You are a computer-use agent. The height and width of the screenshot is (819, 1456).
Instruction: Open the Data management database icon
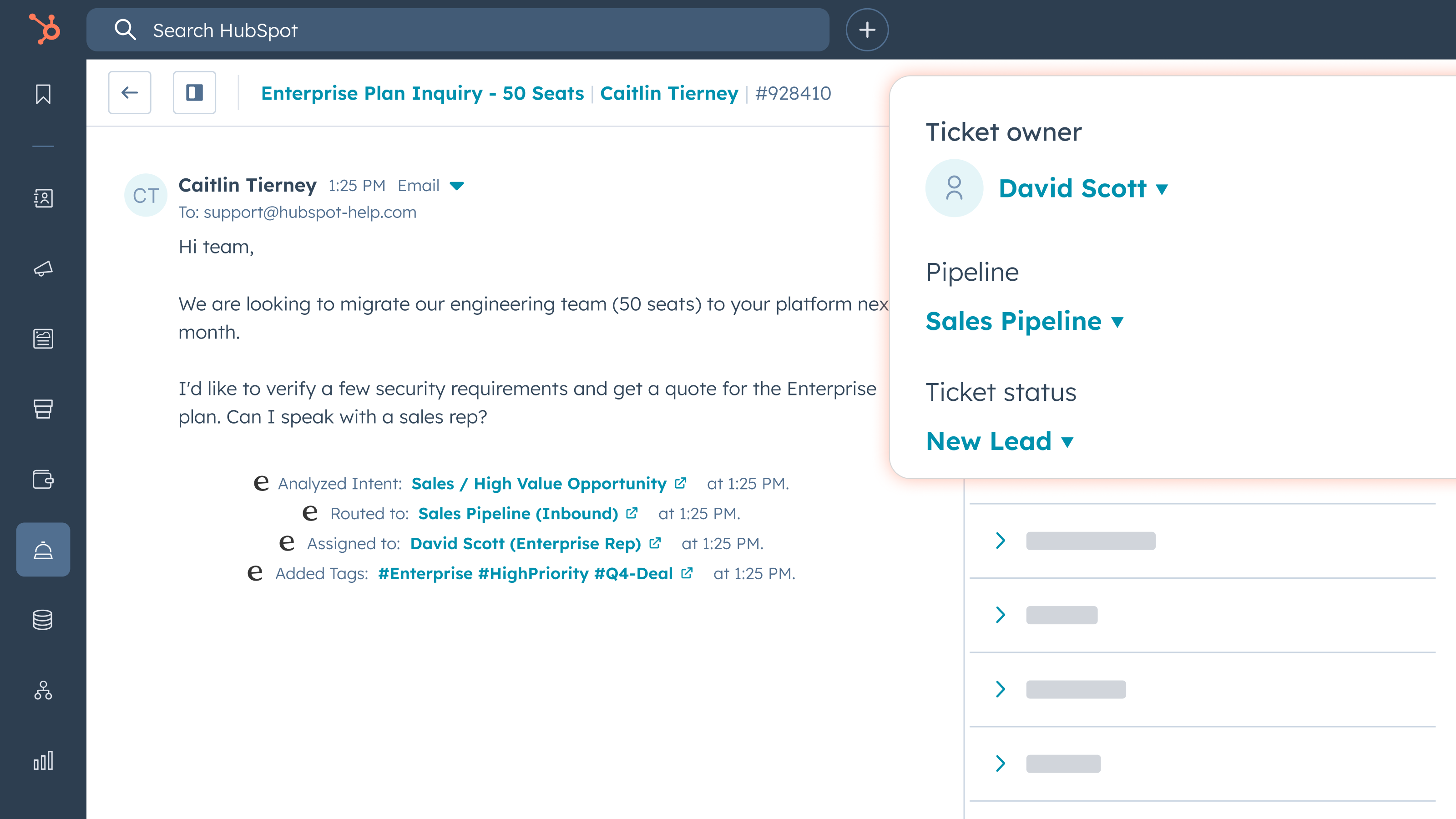point(43,620)
